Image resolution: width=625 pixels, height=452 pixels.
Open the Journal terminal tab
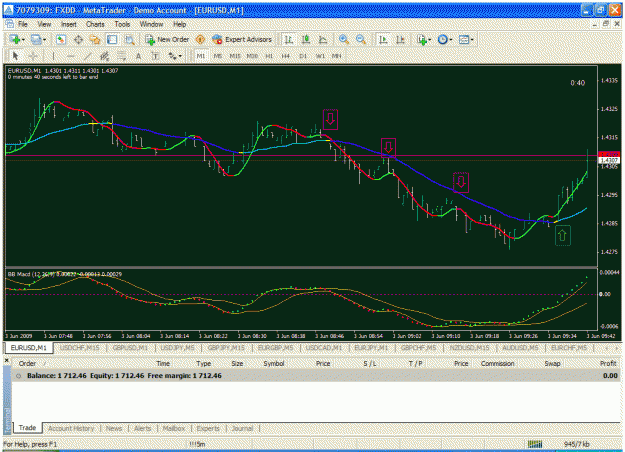pyautogui.click(x=242, y=428)
